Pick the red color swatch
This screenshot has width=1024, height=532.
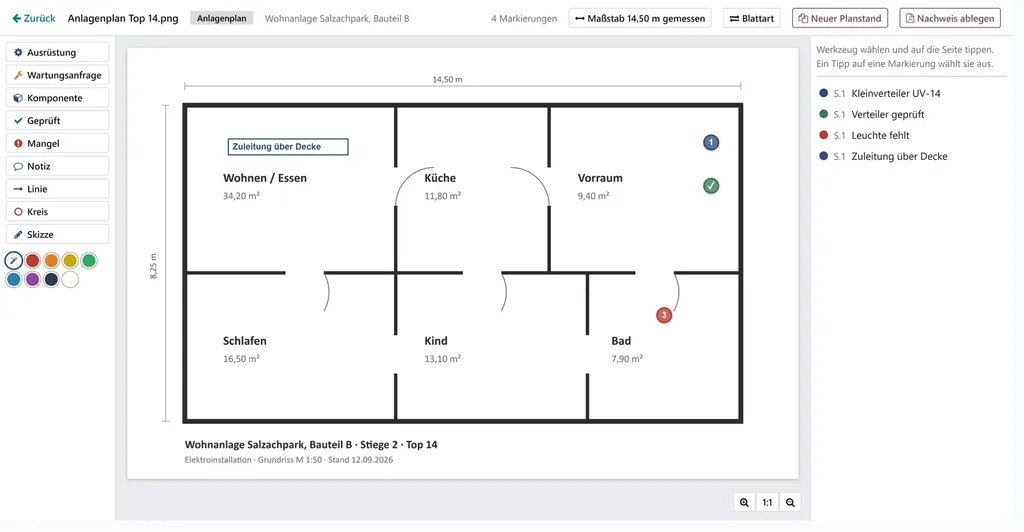coord(32,260)
